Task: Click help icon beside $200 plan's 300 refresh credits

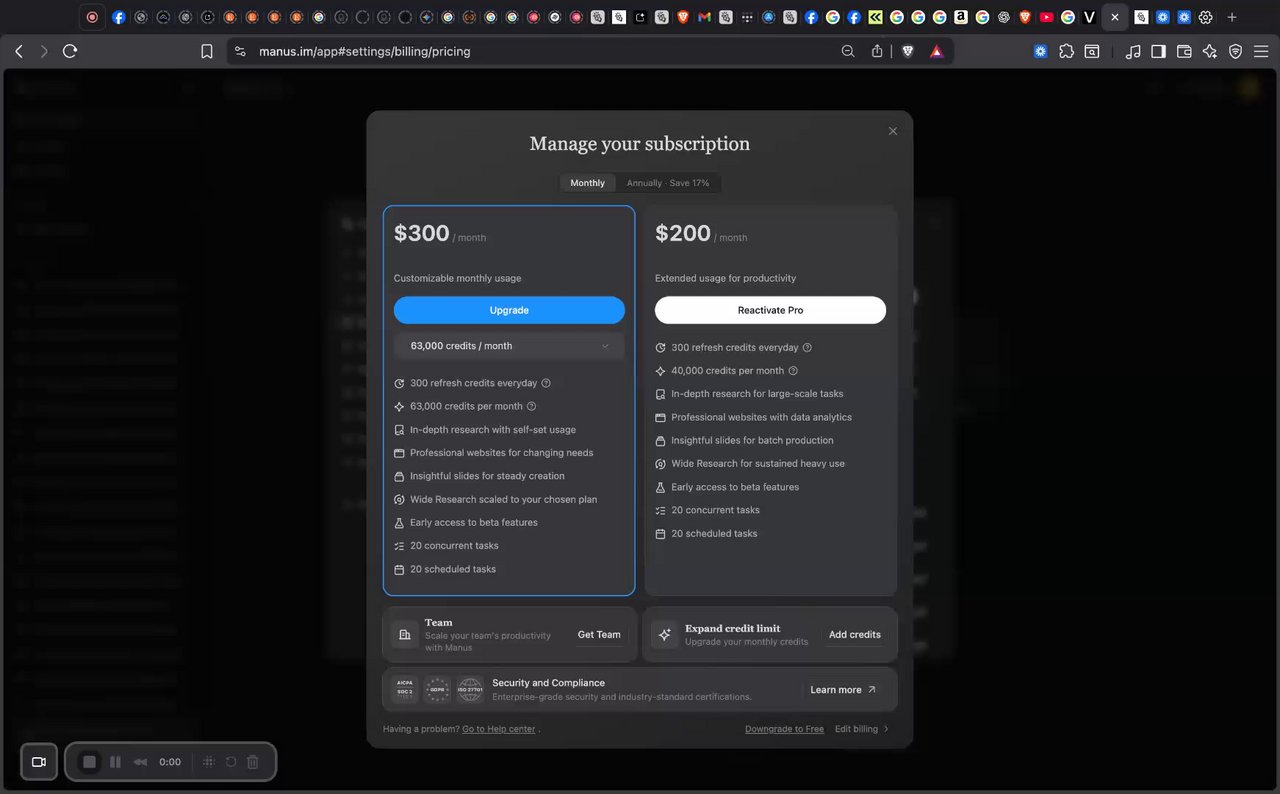Action: coord(807,347)
